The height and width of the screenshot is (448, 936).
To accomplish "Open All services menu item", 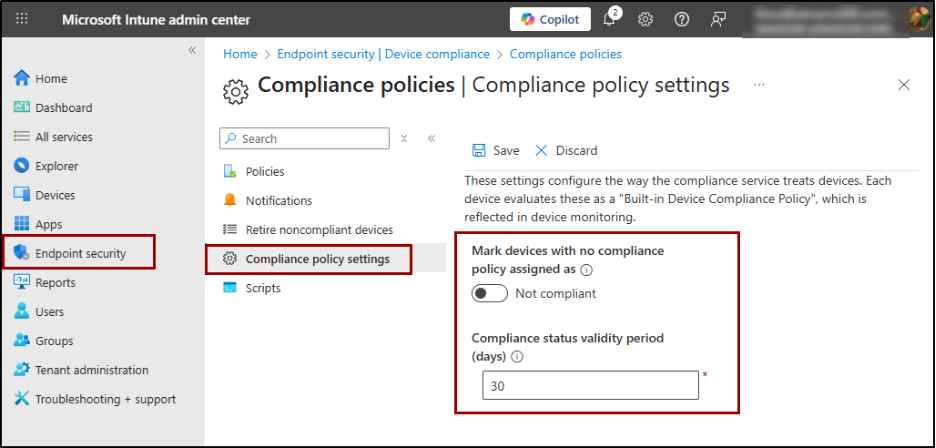I will [64, 137].
